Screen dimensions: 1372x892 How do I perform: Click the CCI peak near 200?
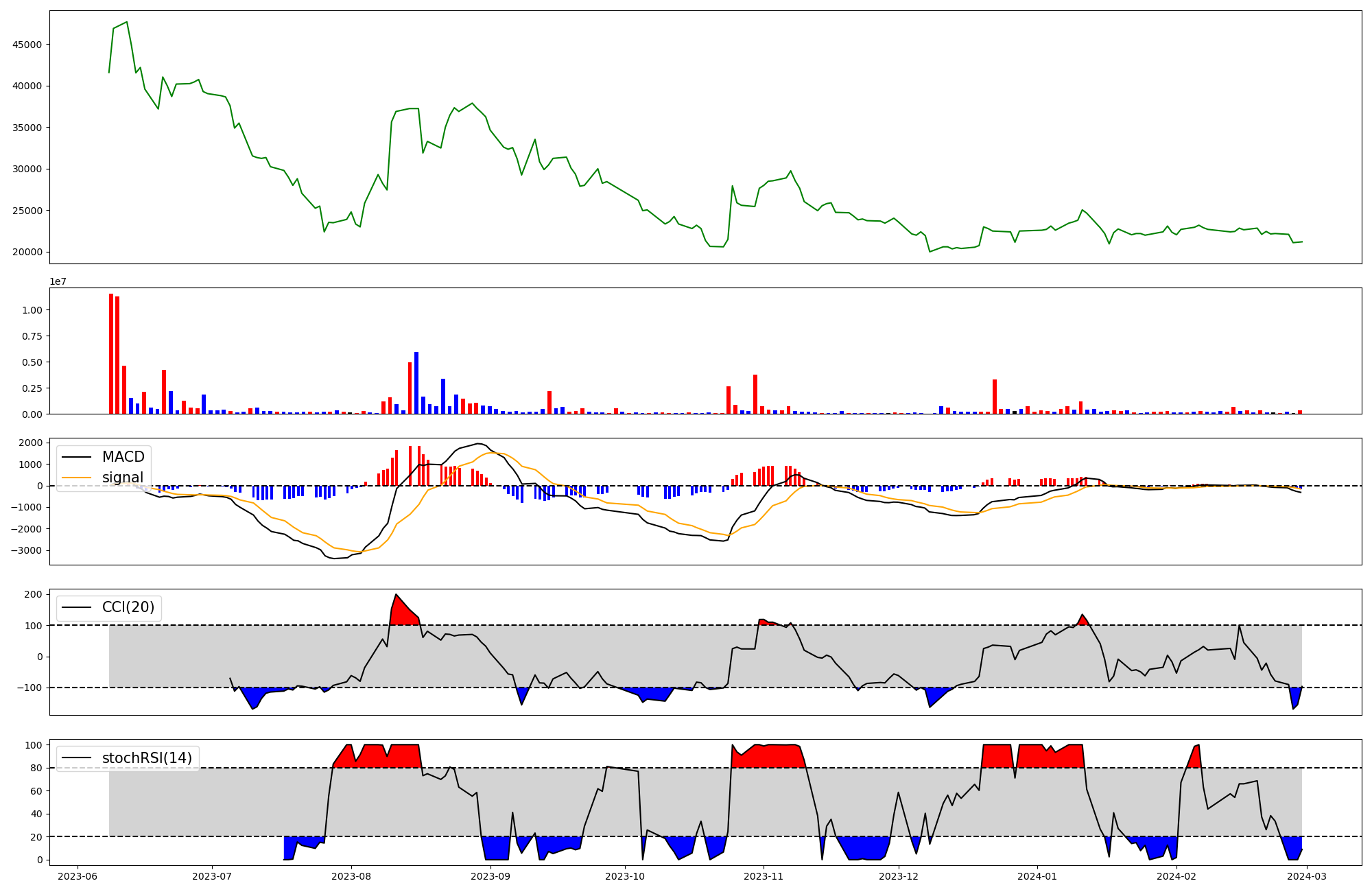coord(397,595)
